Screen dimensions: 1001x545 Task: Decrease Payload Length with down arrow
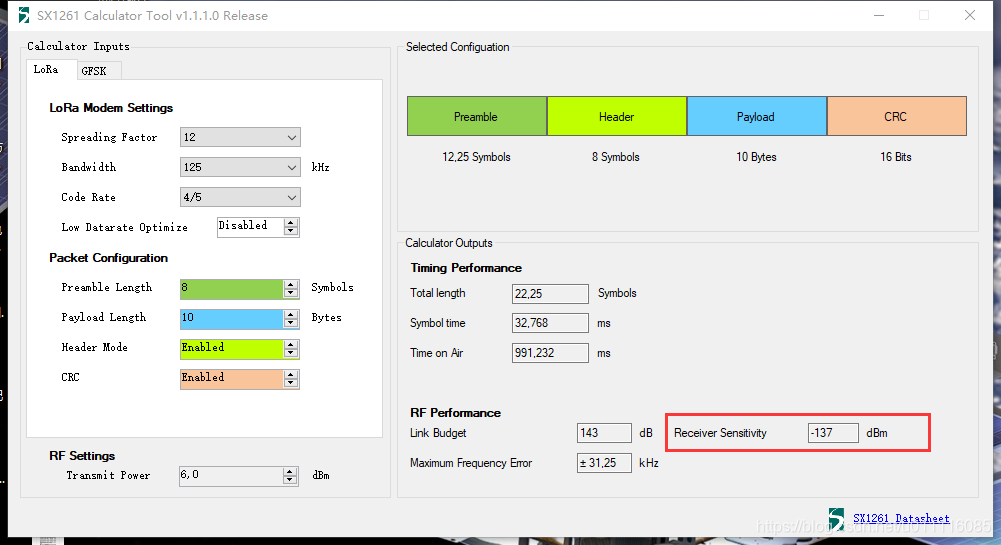[291, 324]
